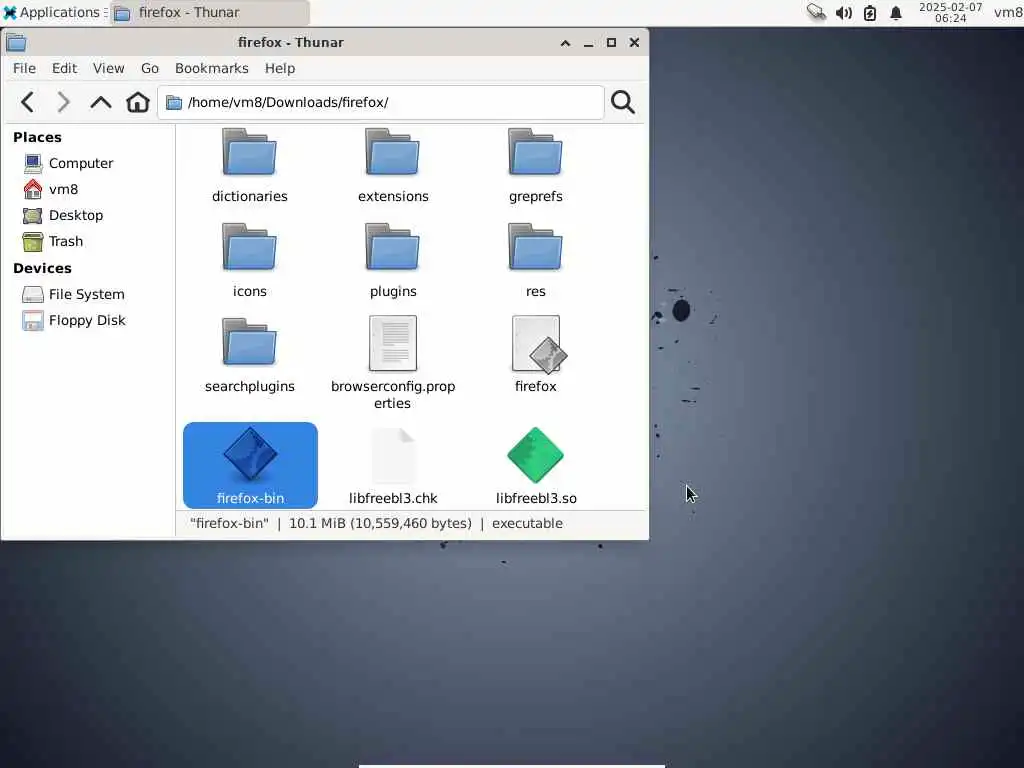Open the Bookmarks menu
Image resolution: width=1024 pixels, height=768 pixels.
tap(212, 69)
